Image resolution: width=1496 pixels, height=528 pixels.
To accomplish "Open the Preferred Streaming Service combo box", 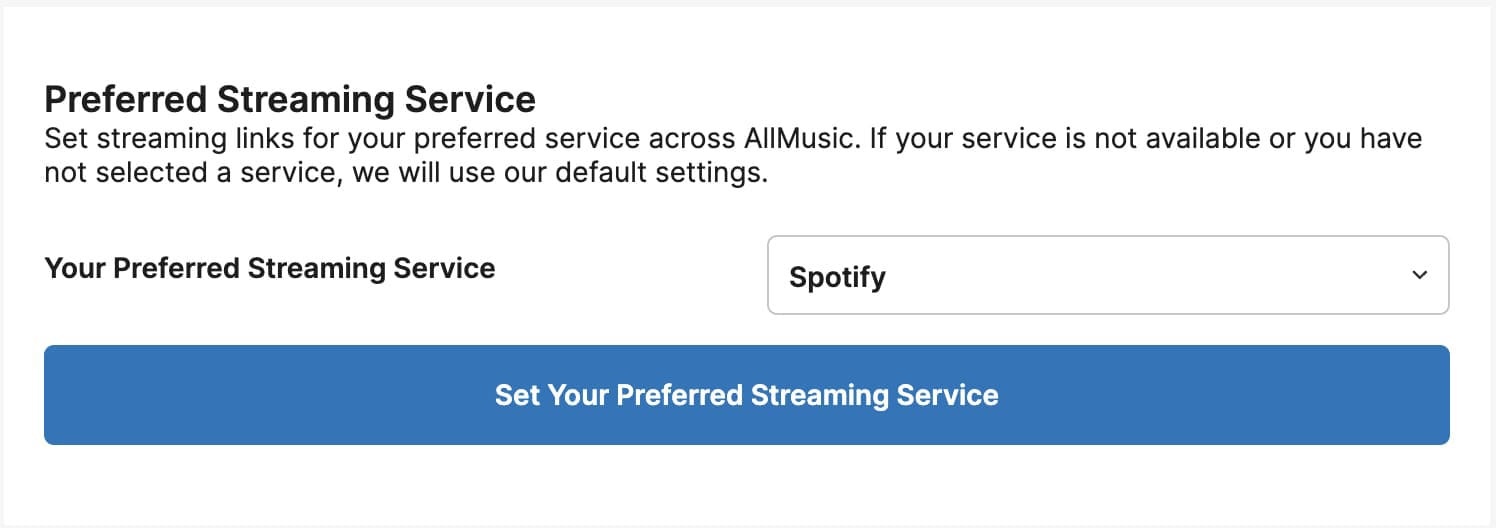I will 1107,276.
